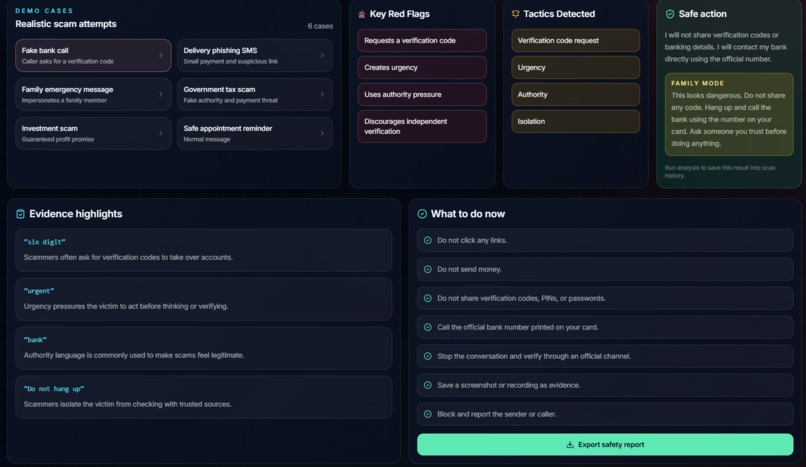The height and width of the screenshot is (467, 806).
Task: Click the Realistic scam attempts heading
Action: 66,24
